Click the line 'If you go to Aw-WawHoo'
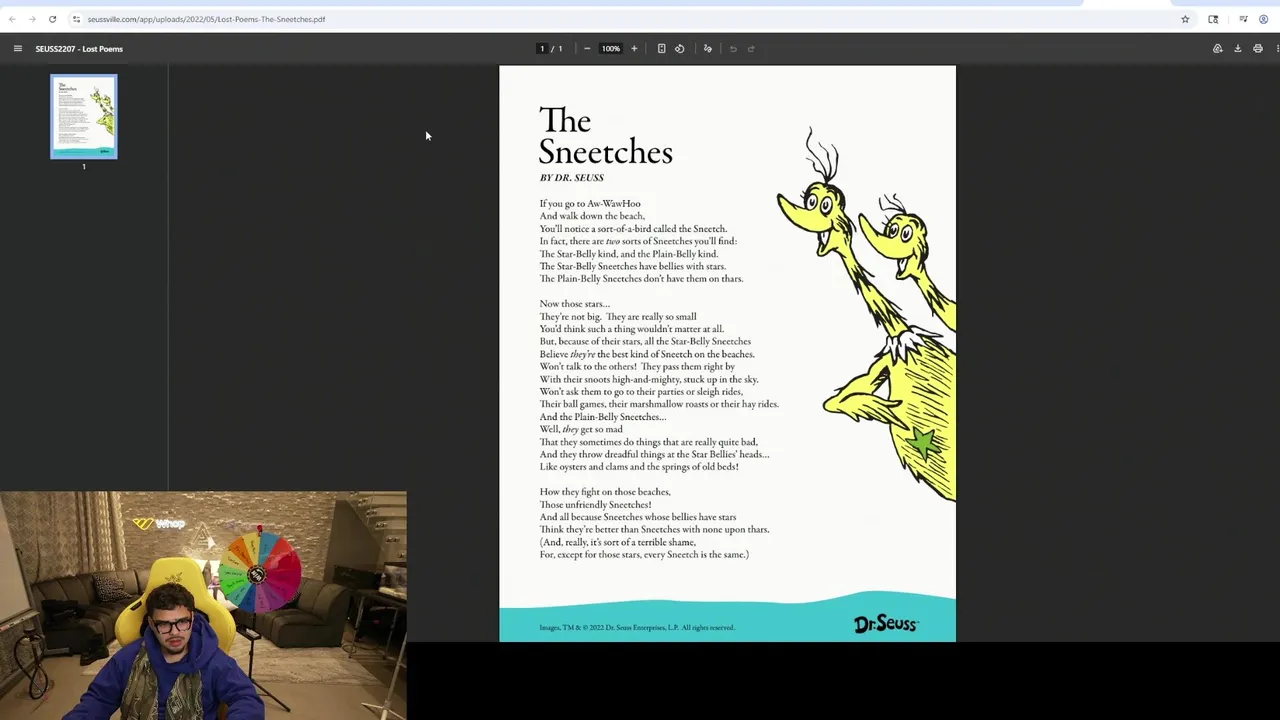This screenshot has width=1280, height=720. (590, 204)
